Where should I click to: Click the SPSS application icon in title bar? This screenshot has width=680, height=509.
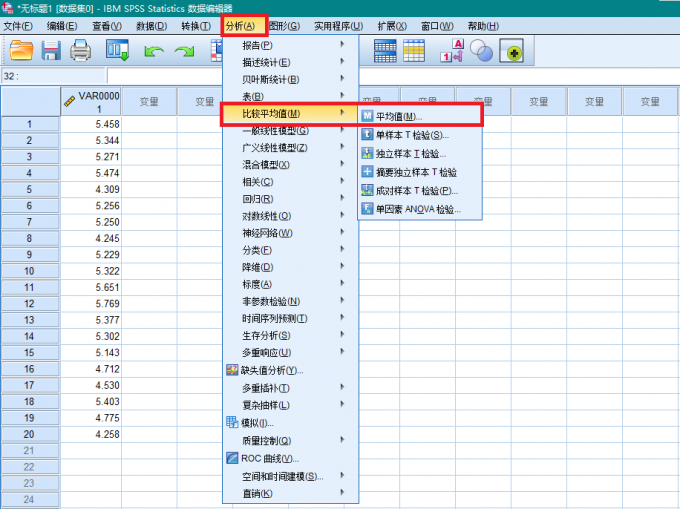(x=7, y=7)
